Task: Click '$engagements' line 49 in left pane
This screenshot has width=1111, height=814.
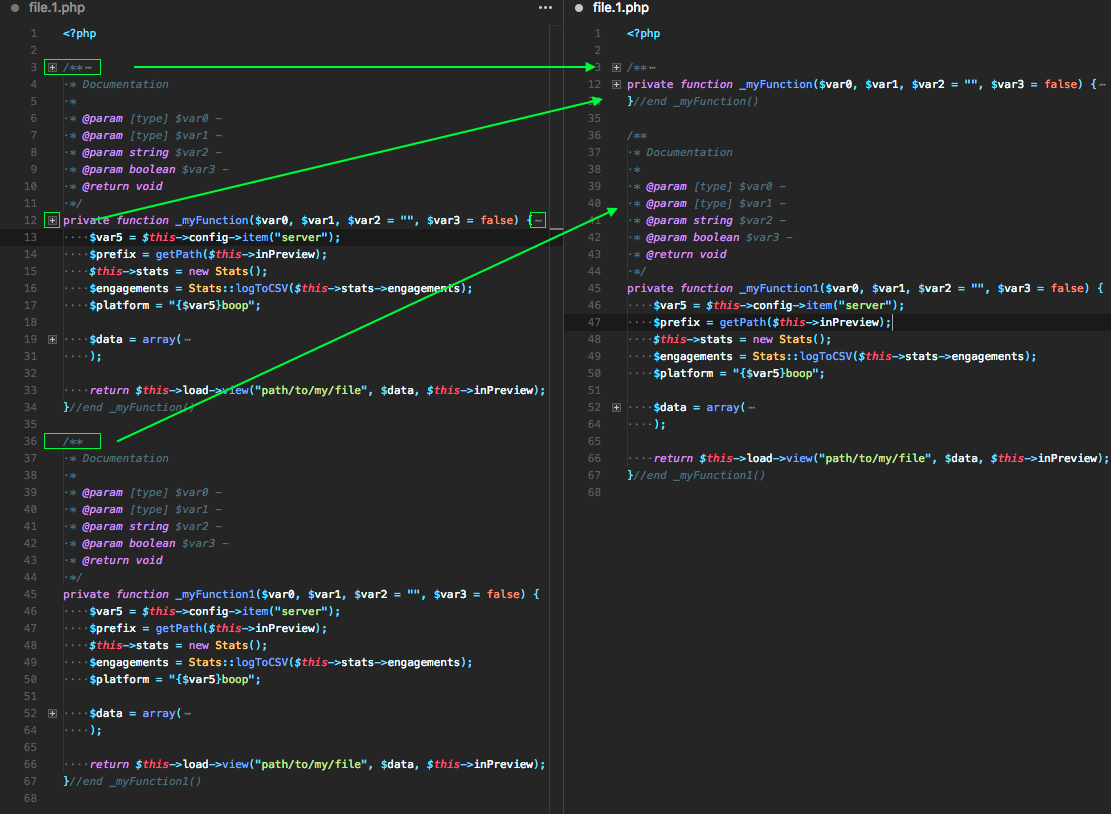Action: tap(281, 662)
